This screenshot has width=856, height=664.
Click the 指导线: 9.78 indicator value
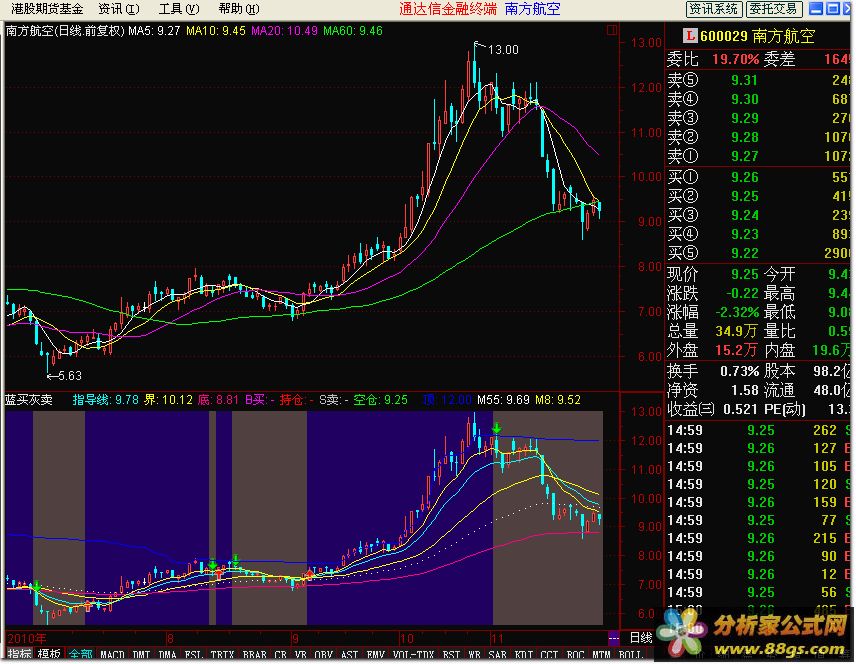click(105, 400)
